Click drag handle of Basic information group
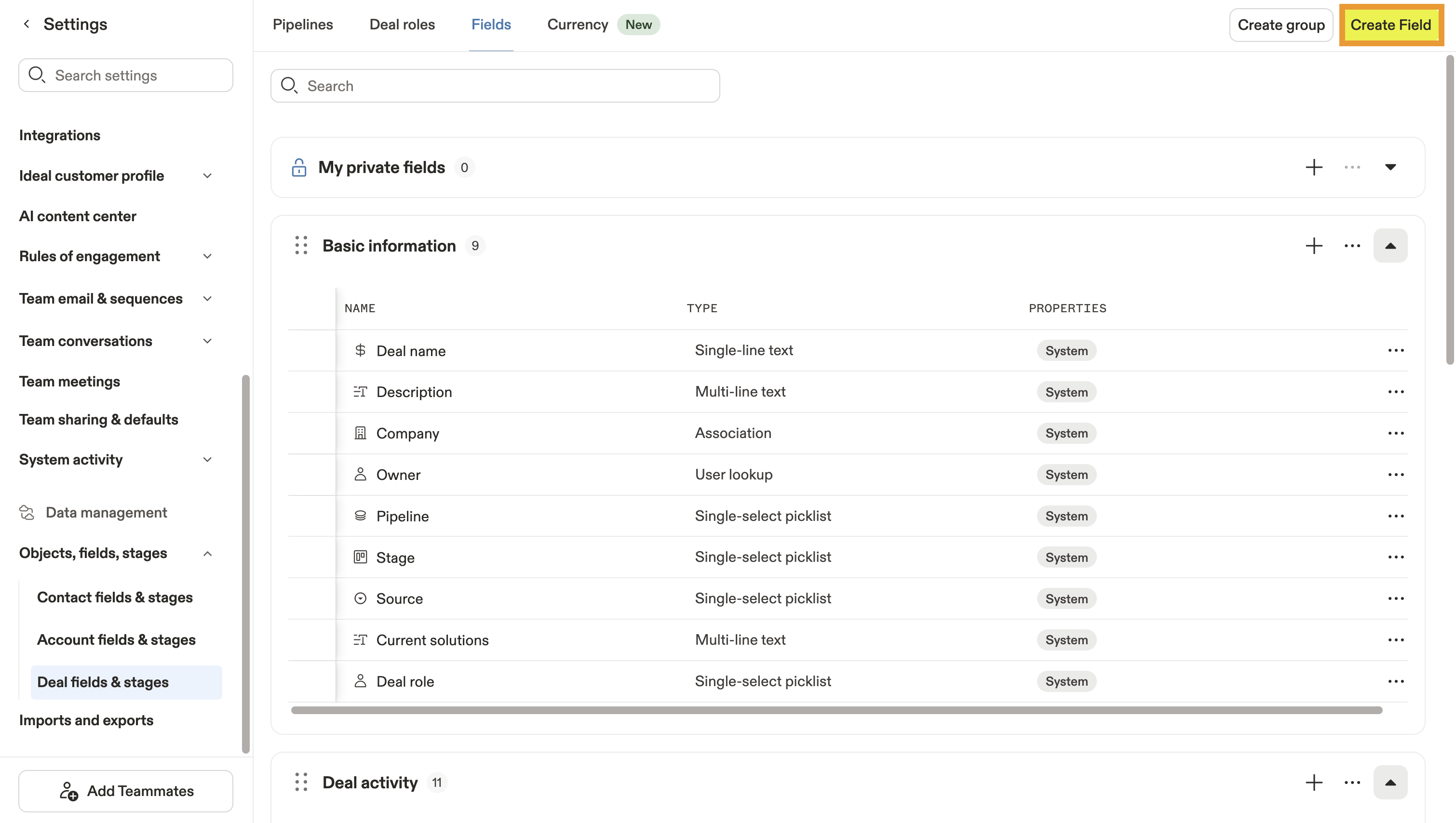The image size is (1456, 823). 301,246
